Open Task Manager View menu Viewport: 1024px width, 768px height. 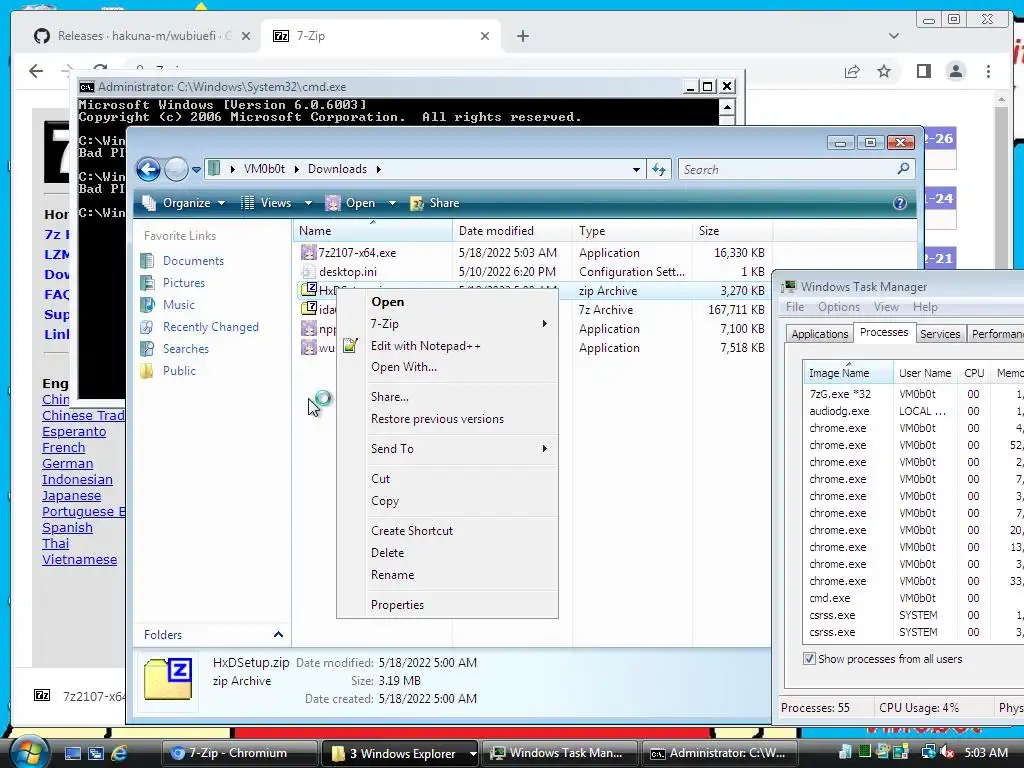886,307
